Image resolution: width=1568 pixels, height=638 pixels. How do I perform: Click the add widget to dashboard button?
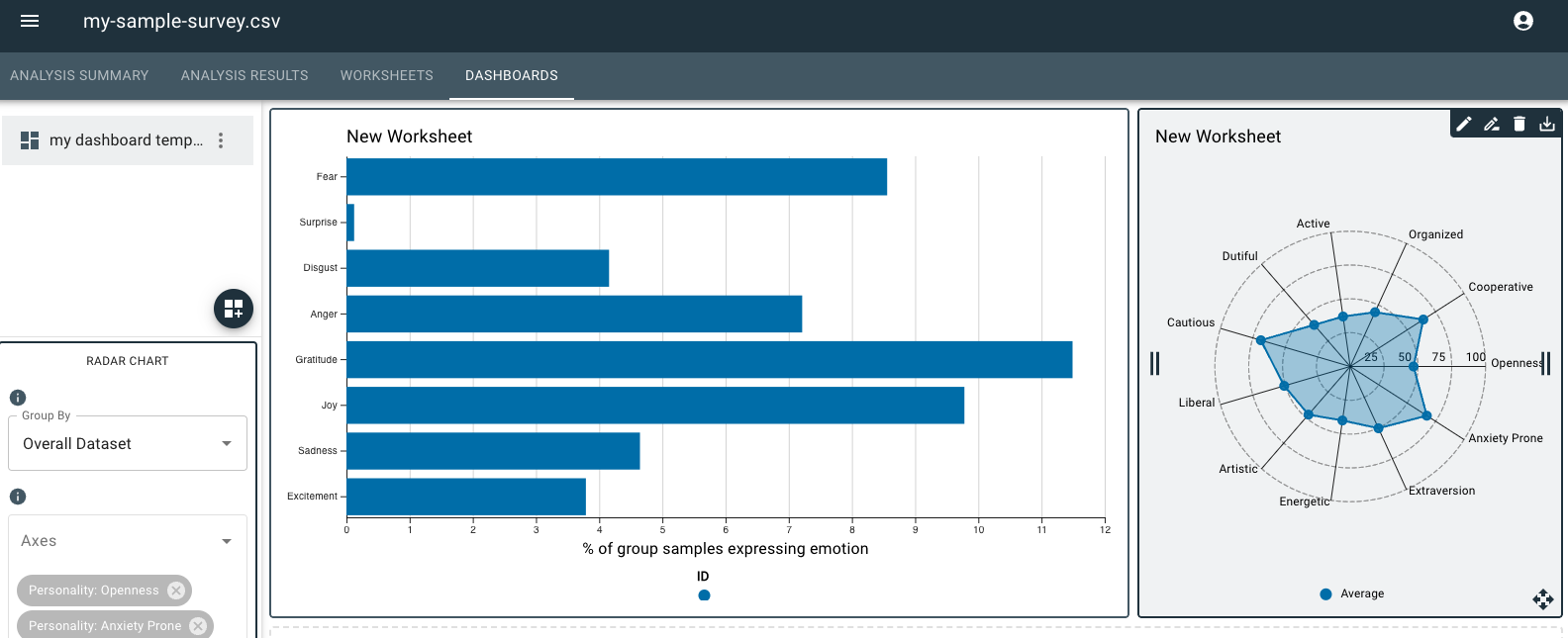tap(234, 309)
